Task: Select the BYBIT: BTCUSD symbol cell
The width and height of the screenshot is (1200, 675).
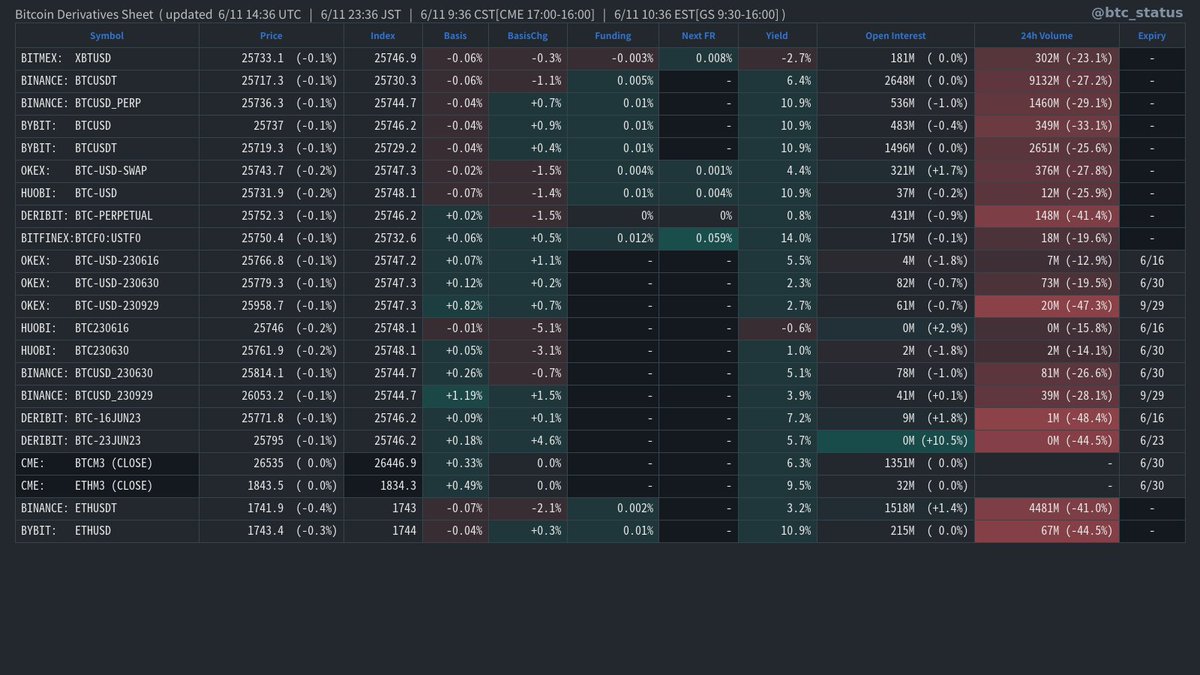Action: click(107, 126)
